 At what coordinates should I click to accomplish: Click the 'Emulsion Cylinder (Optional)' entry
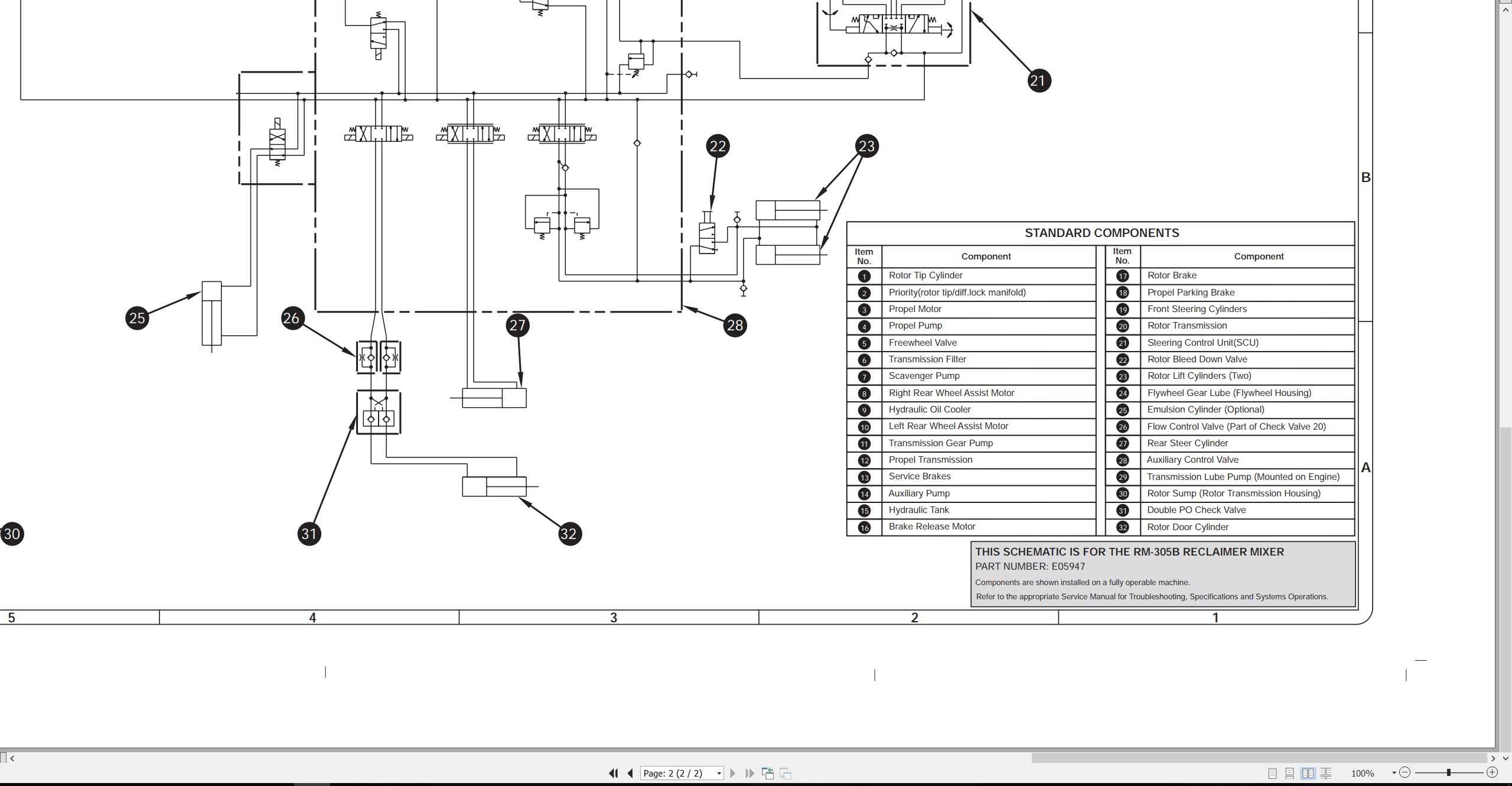click(x=1206, y=410)
